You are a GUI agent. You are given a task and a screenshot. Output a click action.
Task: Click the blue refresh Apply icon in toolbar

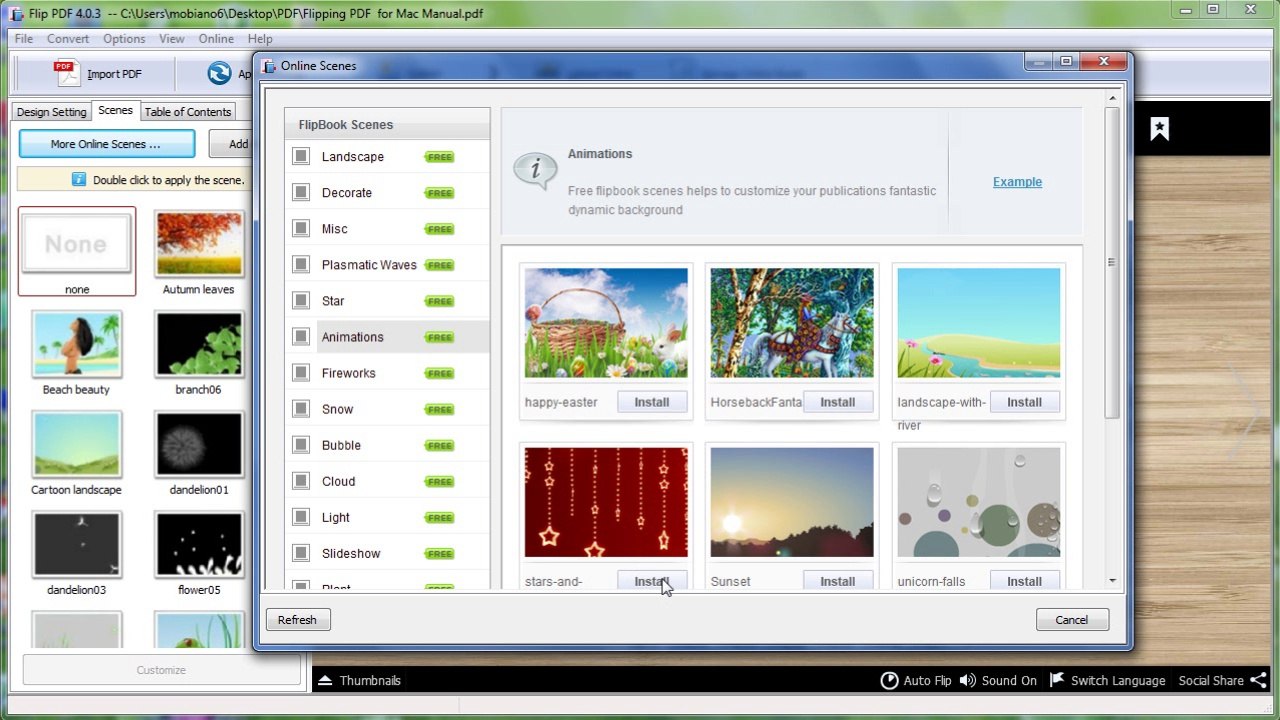point(219,73)
